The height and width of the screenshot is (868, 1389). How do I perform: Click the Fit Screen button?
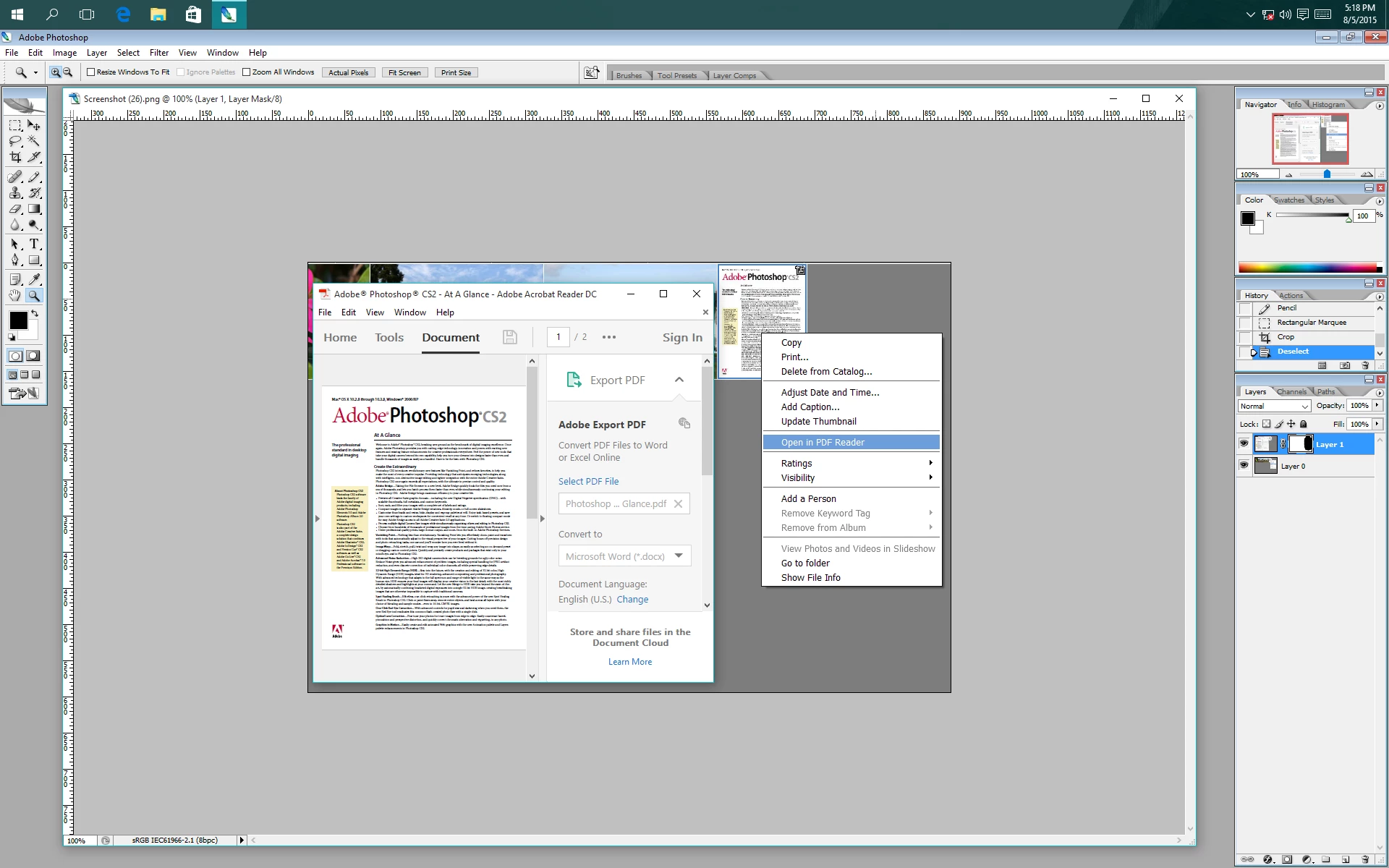pyautogui.click(x=404, y=72)
